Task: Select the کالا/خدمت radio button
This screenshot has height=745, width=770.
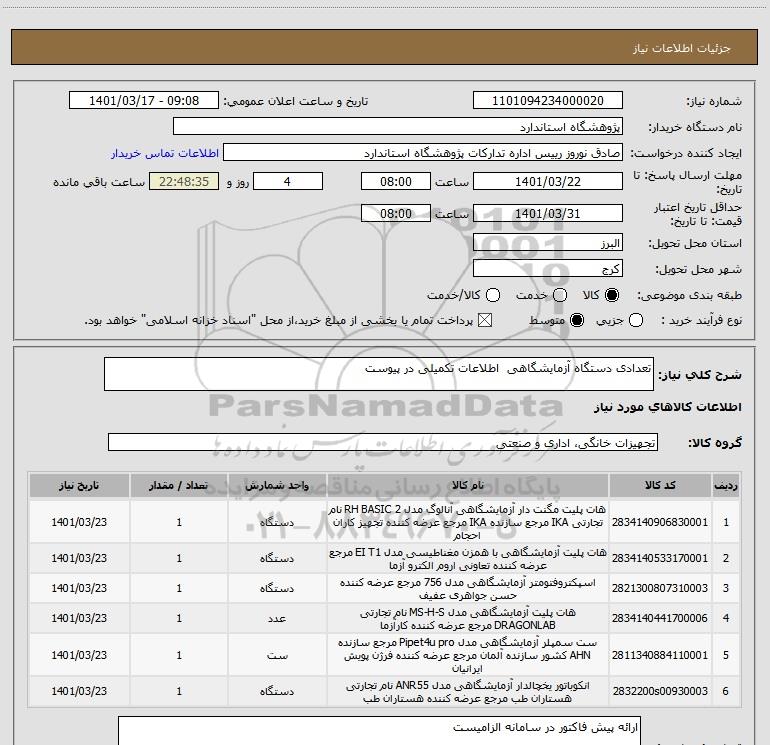Action: pos(493,295)
